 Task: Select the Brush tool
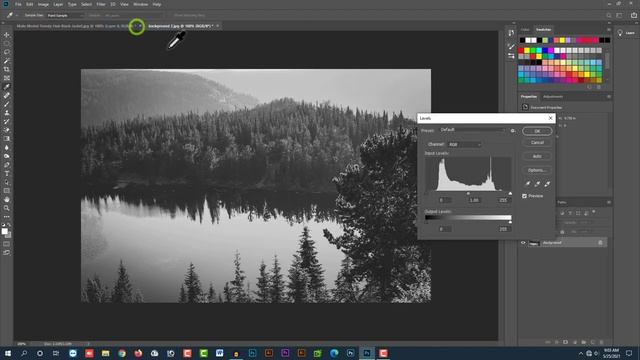7,104
